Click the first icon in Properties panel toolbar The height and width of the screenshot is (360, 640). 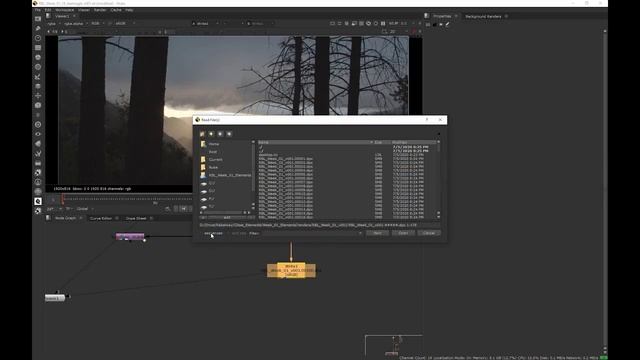[x=428, y=24]
